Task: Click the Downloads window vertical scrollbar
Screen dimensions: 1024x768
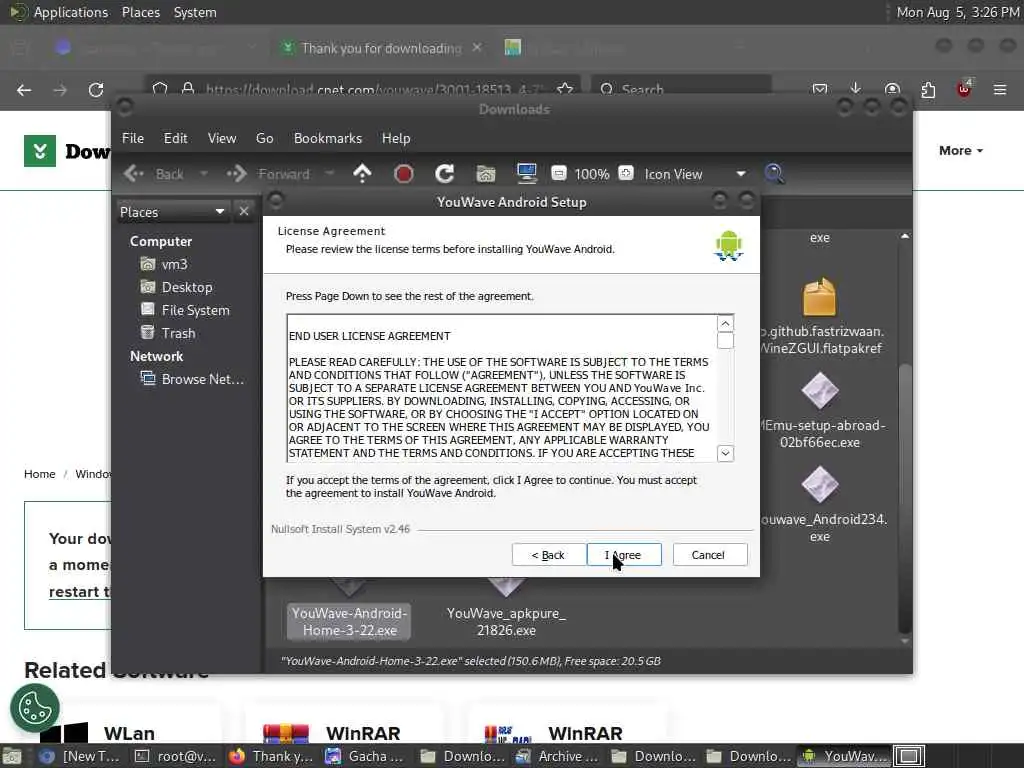Action: pyautogui.click(x=904, y=498)
